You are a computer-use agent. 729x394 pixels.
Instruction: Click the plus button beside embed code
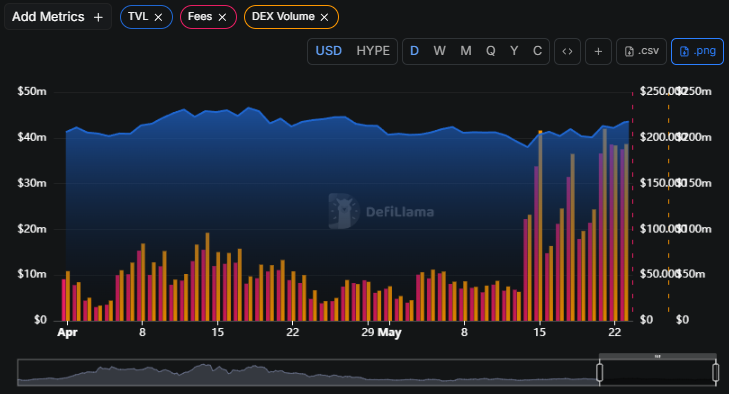598,51
